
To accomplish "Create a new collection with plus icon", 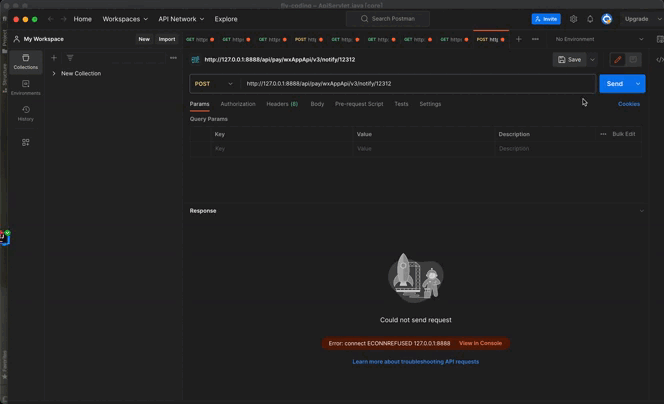I will (54, 58).
